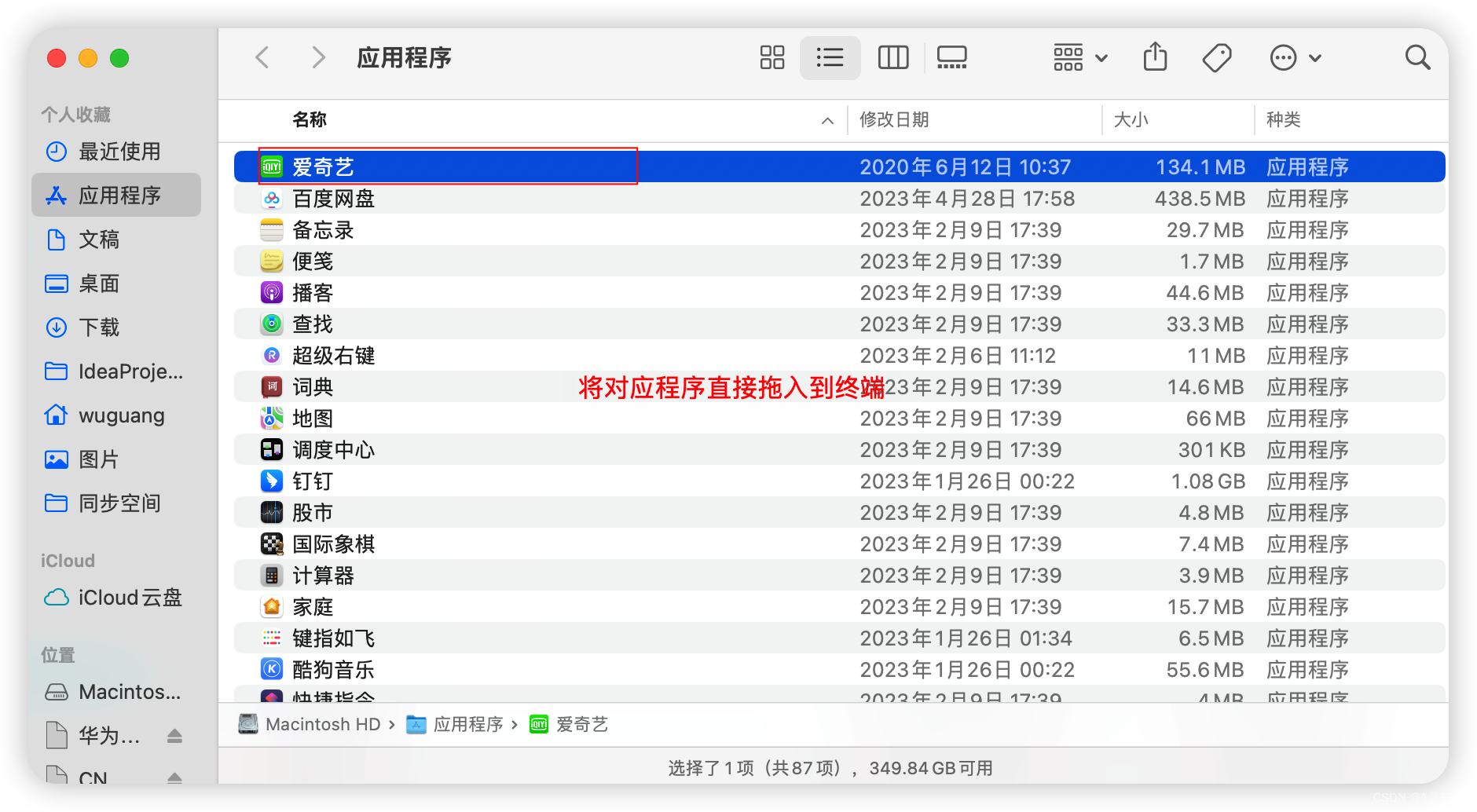Select the 酷狗音乐 app icon
Image resolution: width=1477 pixels, height=812 pixels.
click(x=272, y=669)
